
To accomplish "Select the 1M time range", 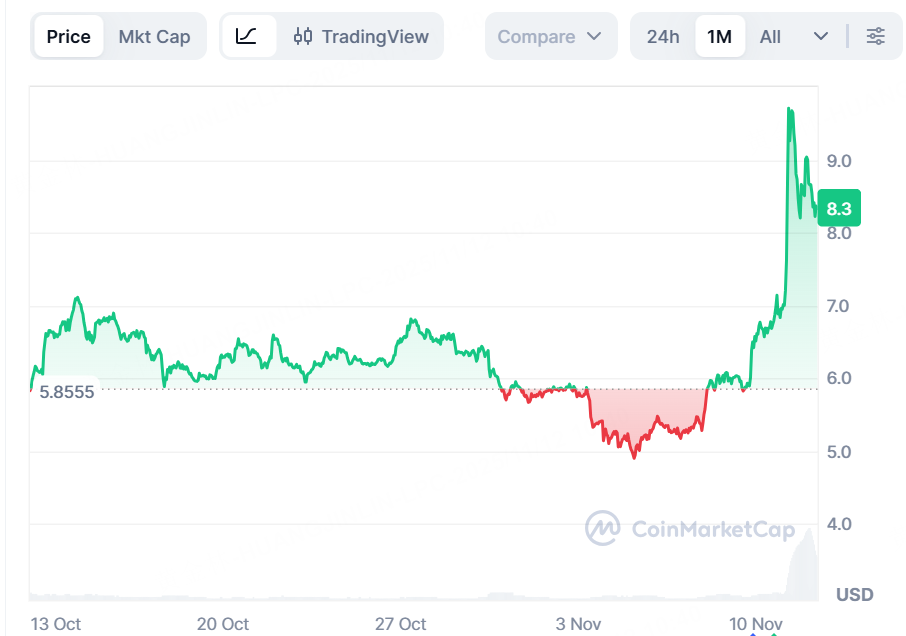I will [719, 37].
